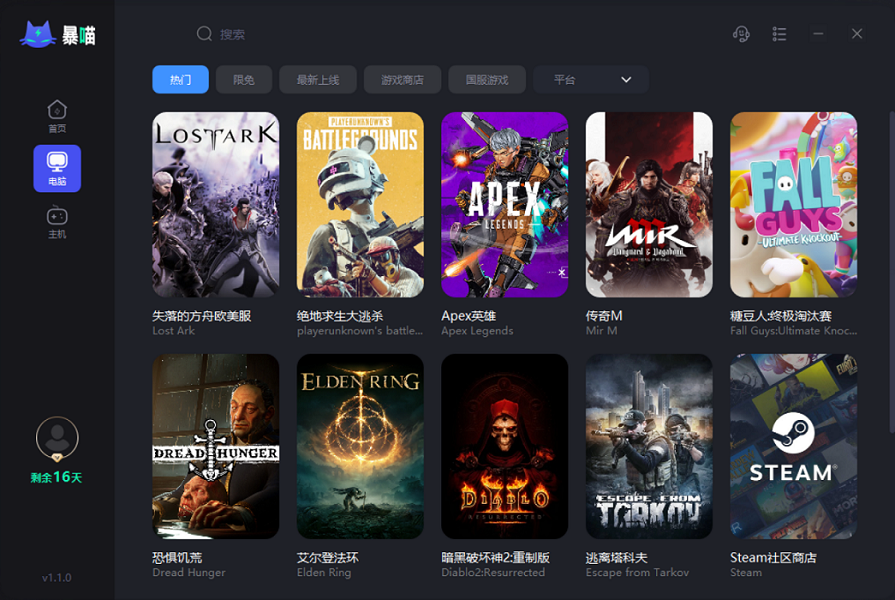Screen dimensions: 895x600
Task: Click the 暴喵 cat logo
Action: pos(38,34)
